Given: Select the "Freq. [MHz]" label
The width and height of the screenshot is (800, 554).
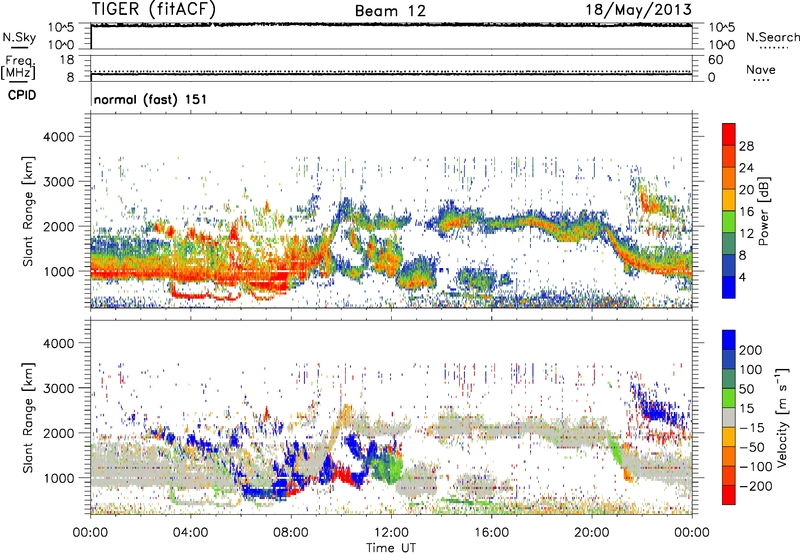Looking at the screenshot, I should [19, 68].
